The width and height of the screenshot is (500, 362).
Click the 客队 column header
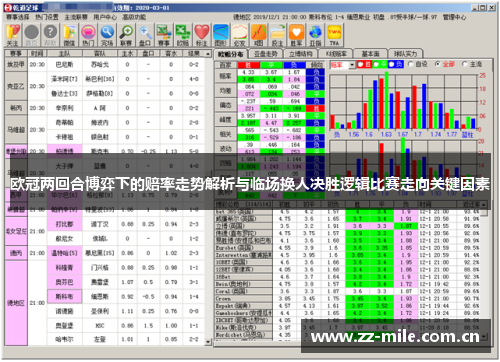tap(100, 54)
